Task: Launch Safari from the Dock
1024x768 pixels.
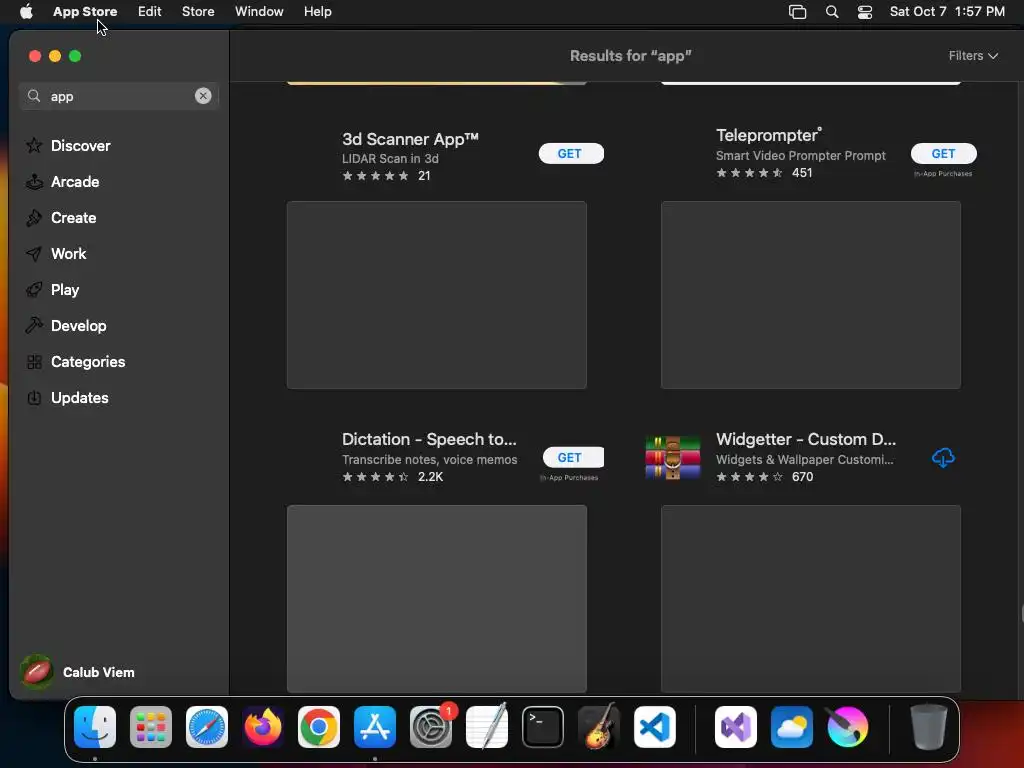Action: click(x=207, y=727)
